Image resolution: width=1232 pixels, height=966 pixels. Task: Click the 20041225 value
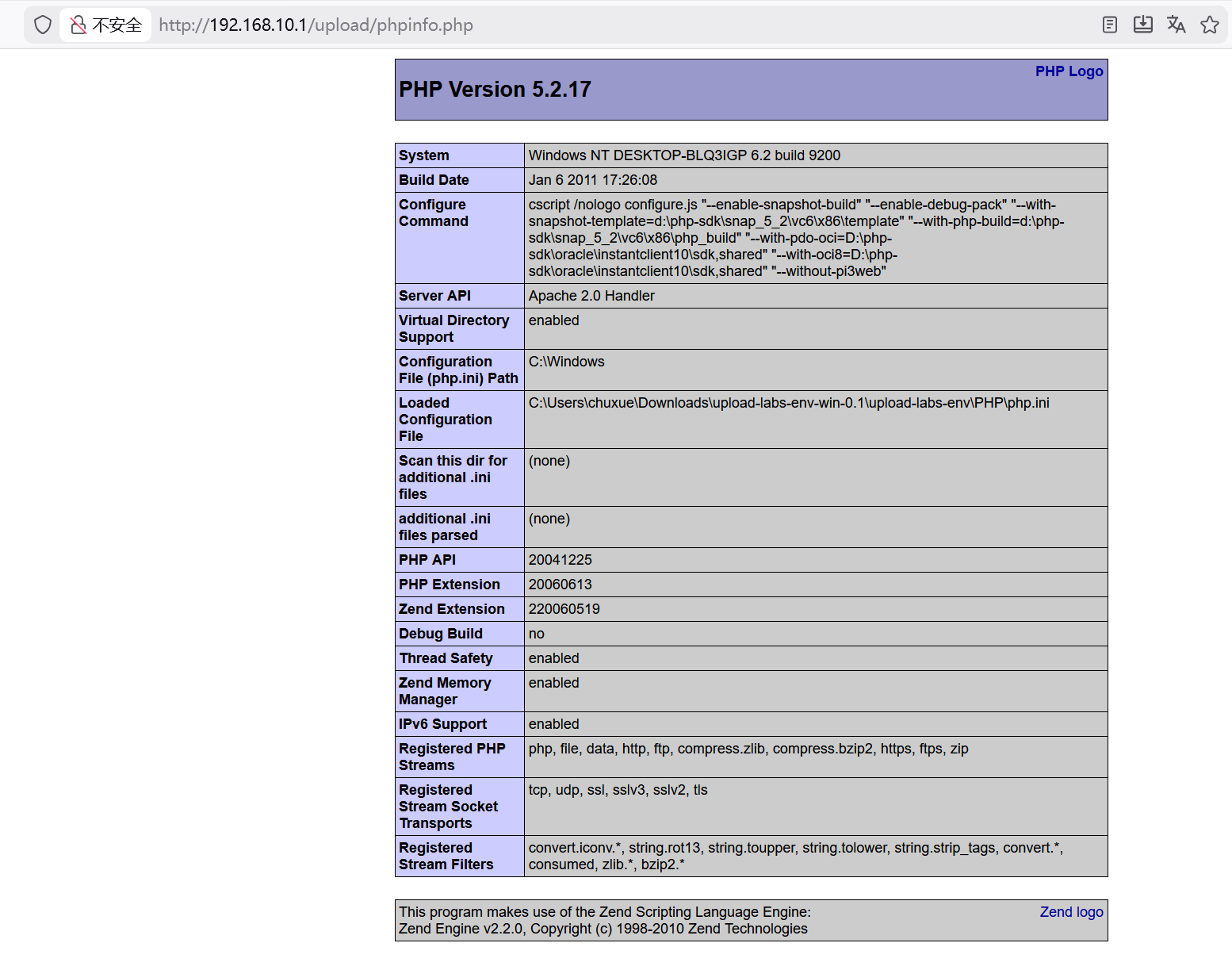[x=561, y=560]
